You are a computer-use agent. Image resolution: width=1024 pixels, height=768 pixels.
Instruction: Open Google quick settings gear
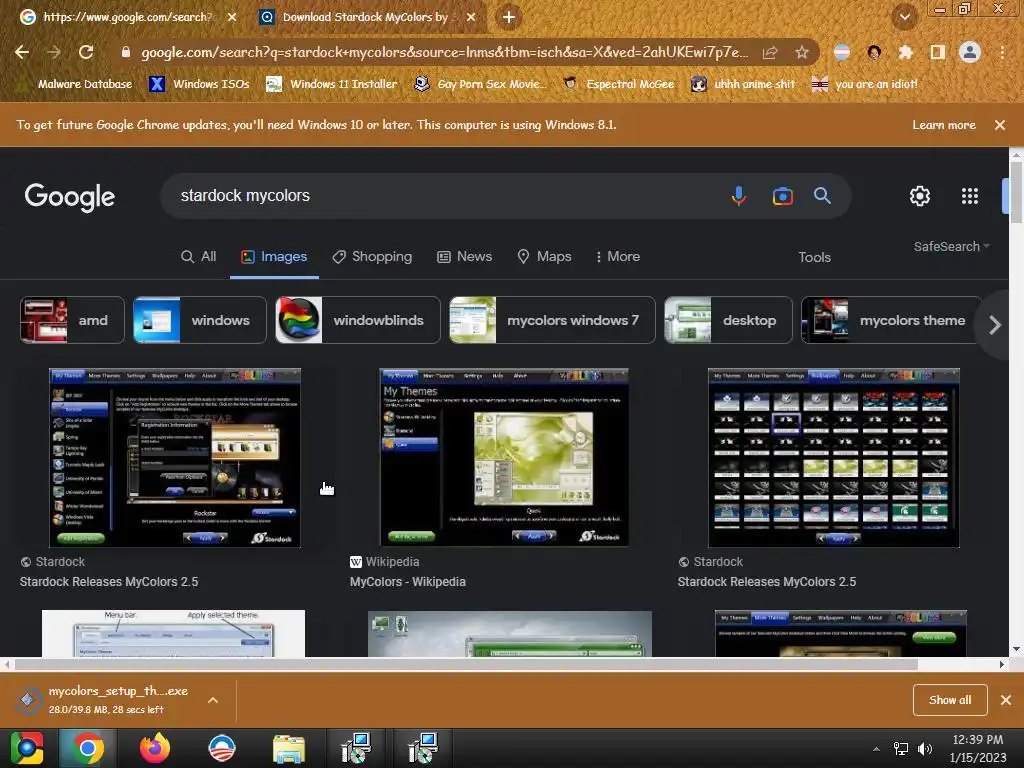click(920, 196)
